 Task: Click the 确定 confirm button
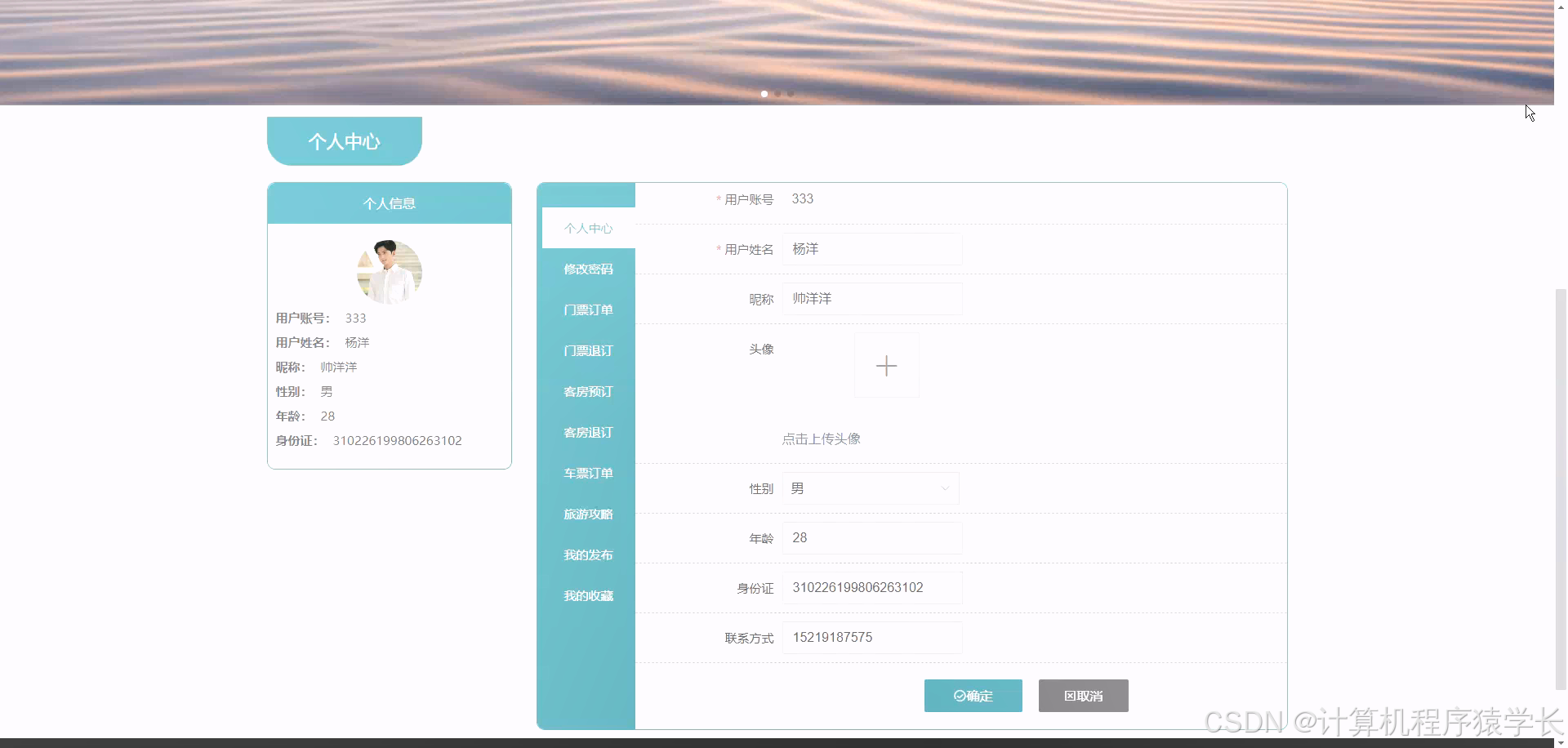click(x=973, y=696)
